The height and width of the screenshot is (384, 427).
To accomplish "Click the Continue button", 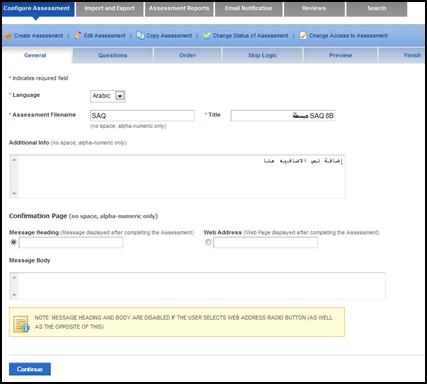I will [x=30, y=369].
